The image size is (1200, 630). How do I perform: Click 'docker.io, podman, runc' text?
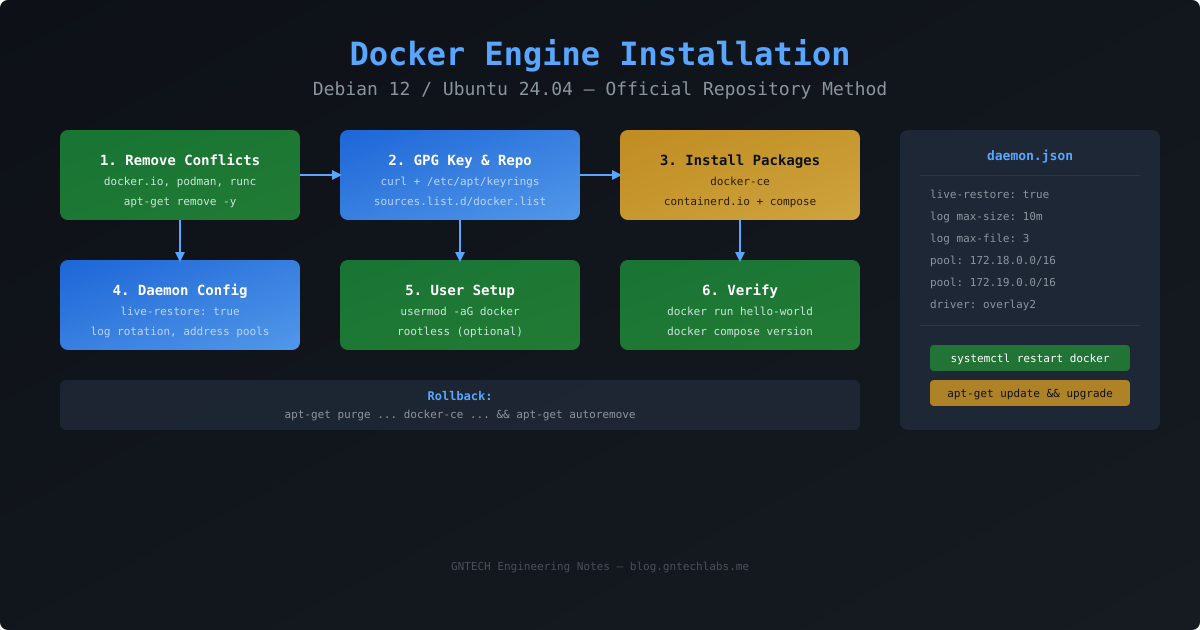[180, 181]
